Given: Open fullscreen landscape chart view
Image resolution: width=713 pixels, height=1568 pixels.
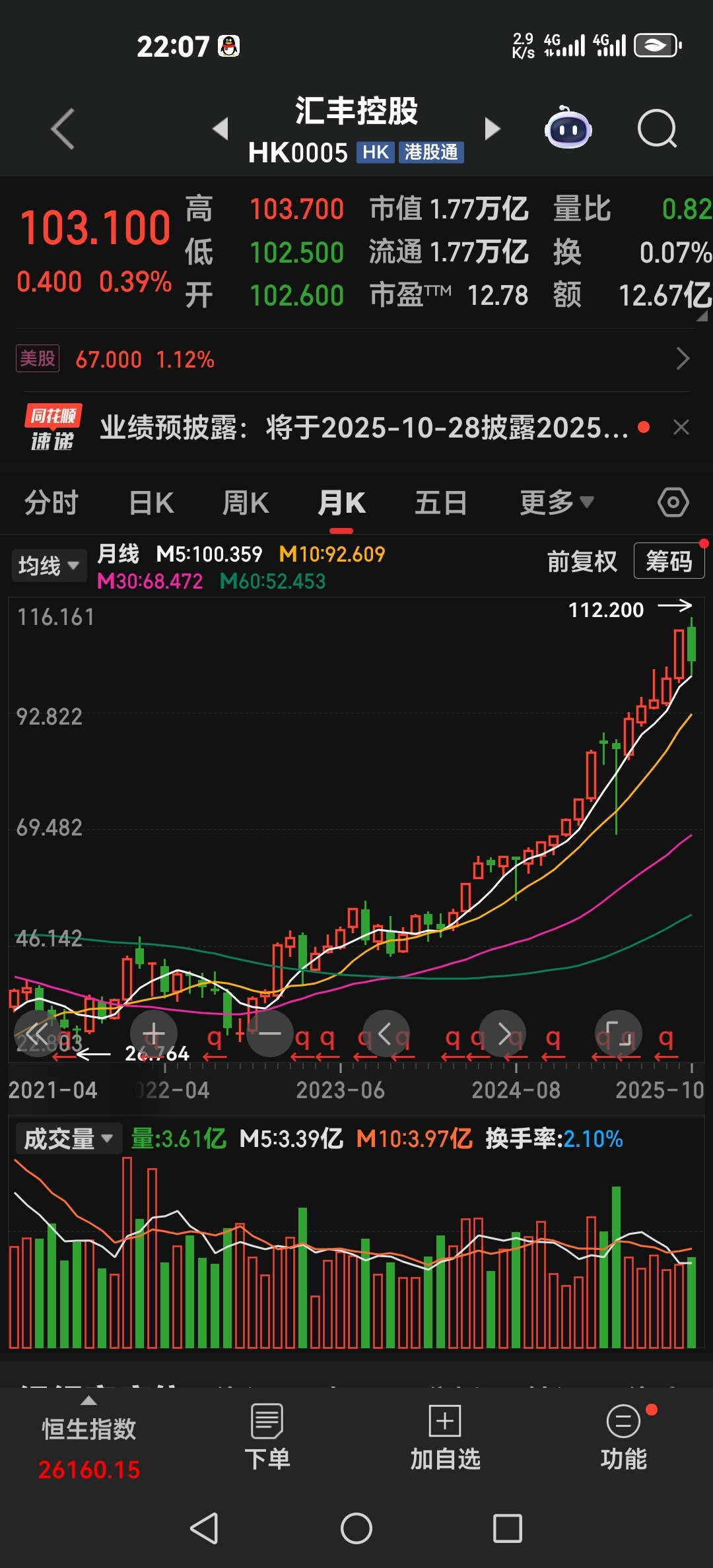Looking at the screenshot, I should pyautogui.click(x=619, y=1033).
